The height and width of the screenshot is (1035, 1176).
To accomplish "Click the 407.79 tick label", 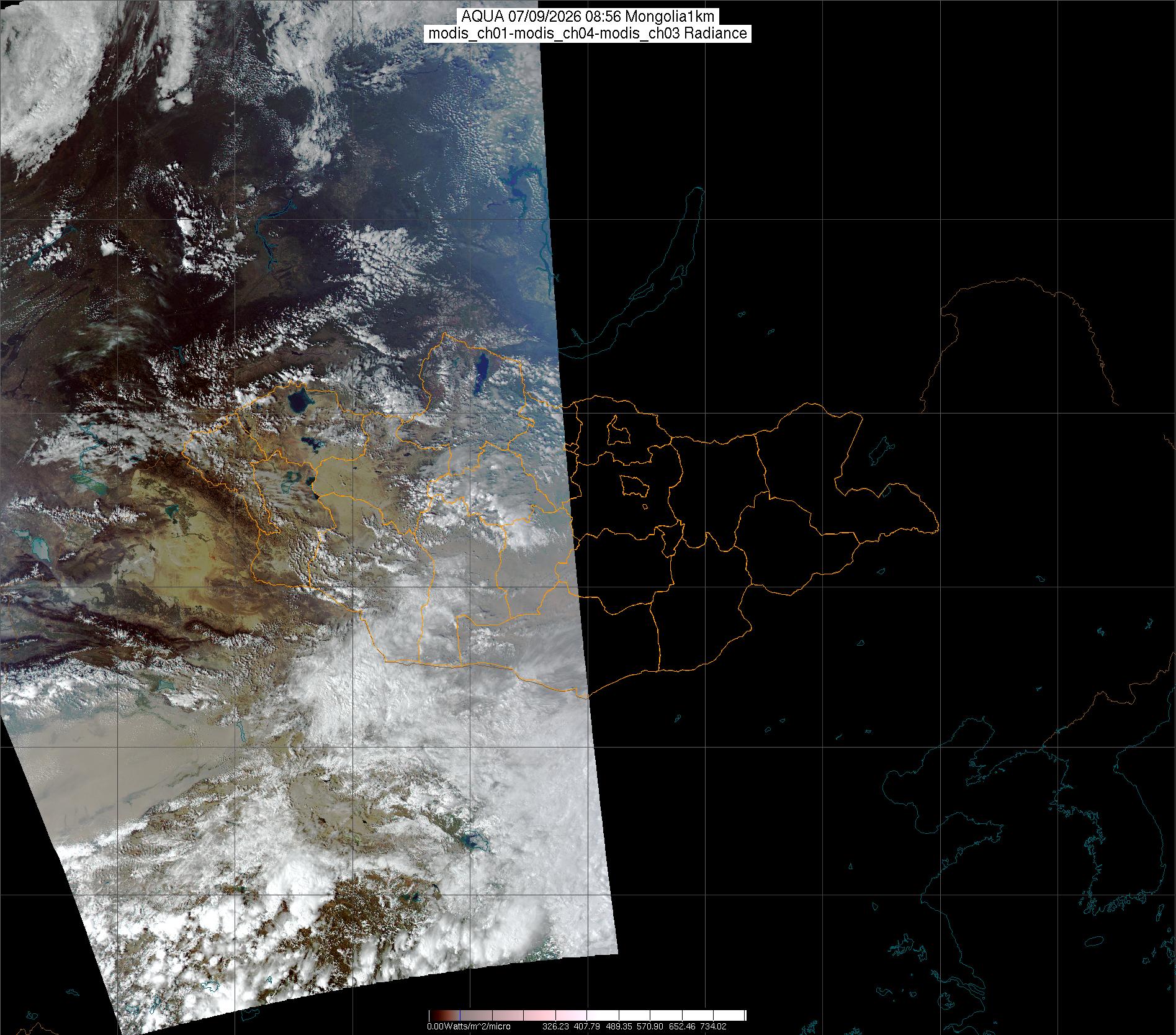I will (x=587, y=1026).
